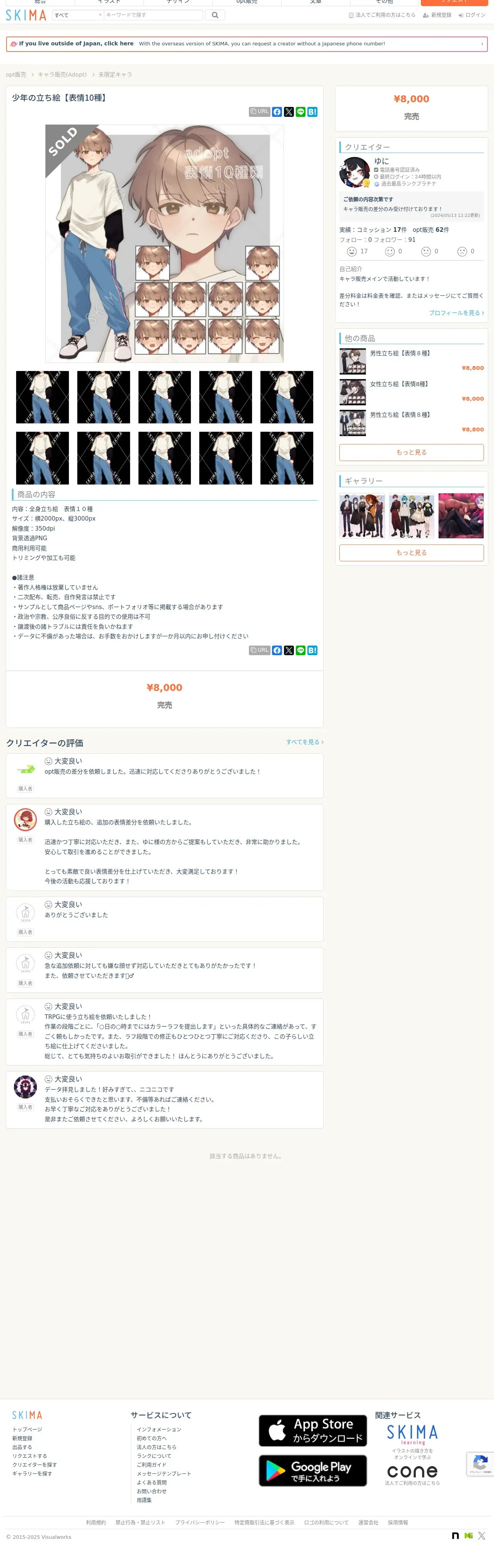
Task: Open footer link 採用情報
Action: tap(398, 1522)
